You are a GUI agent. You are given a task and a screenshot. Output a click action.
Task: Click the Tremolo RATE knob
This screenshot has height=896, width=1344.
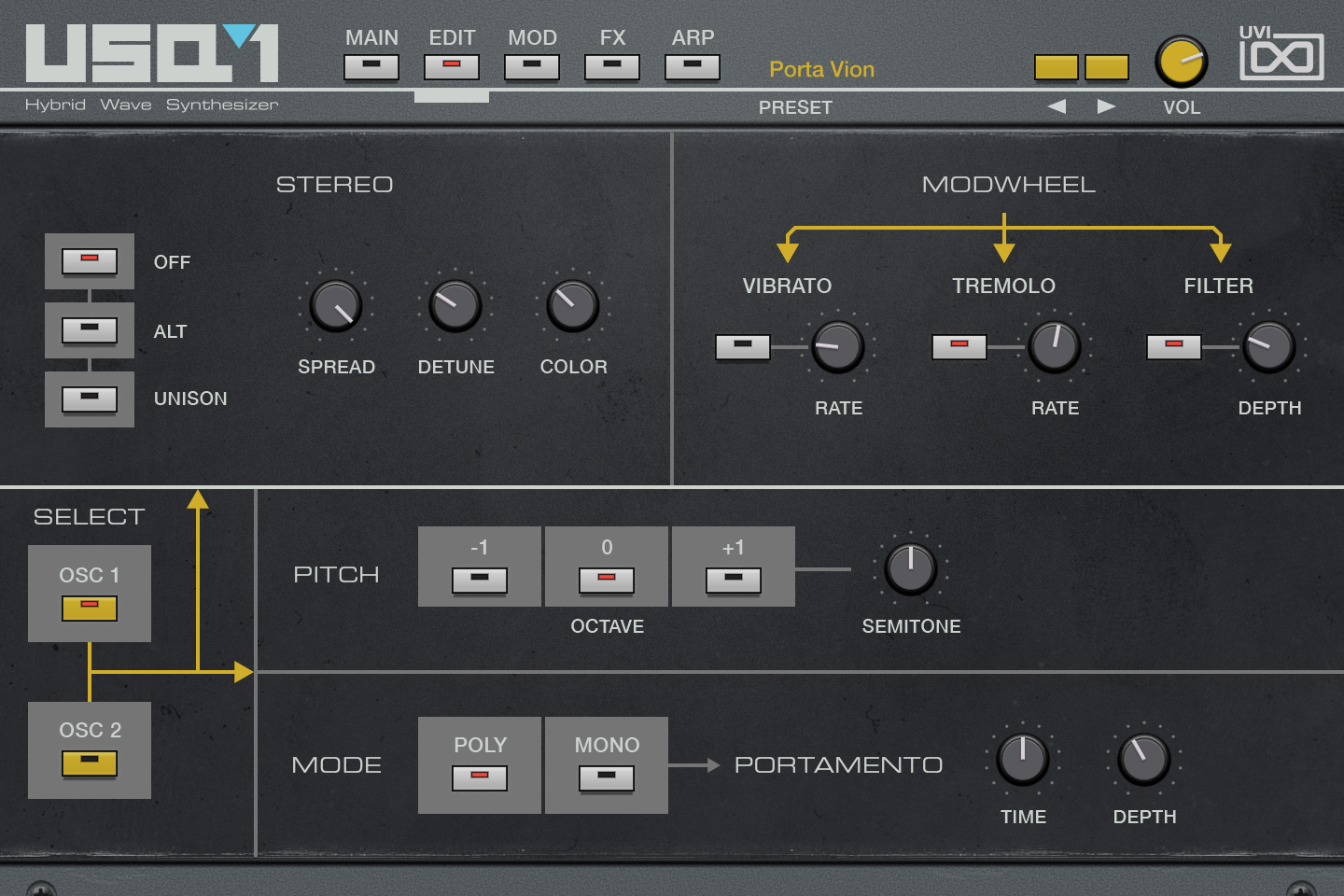pos(1055,347)
